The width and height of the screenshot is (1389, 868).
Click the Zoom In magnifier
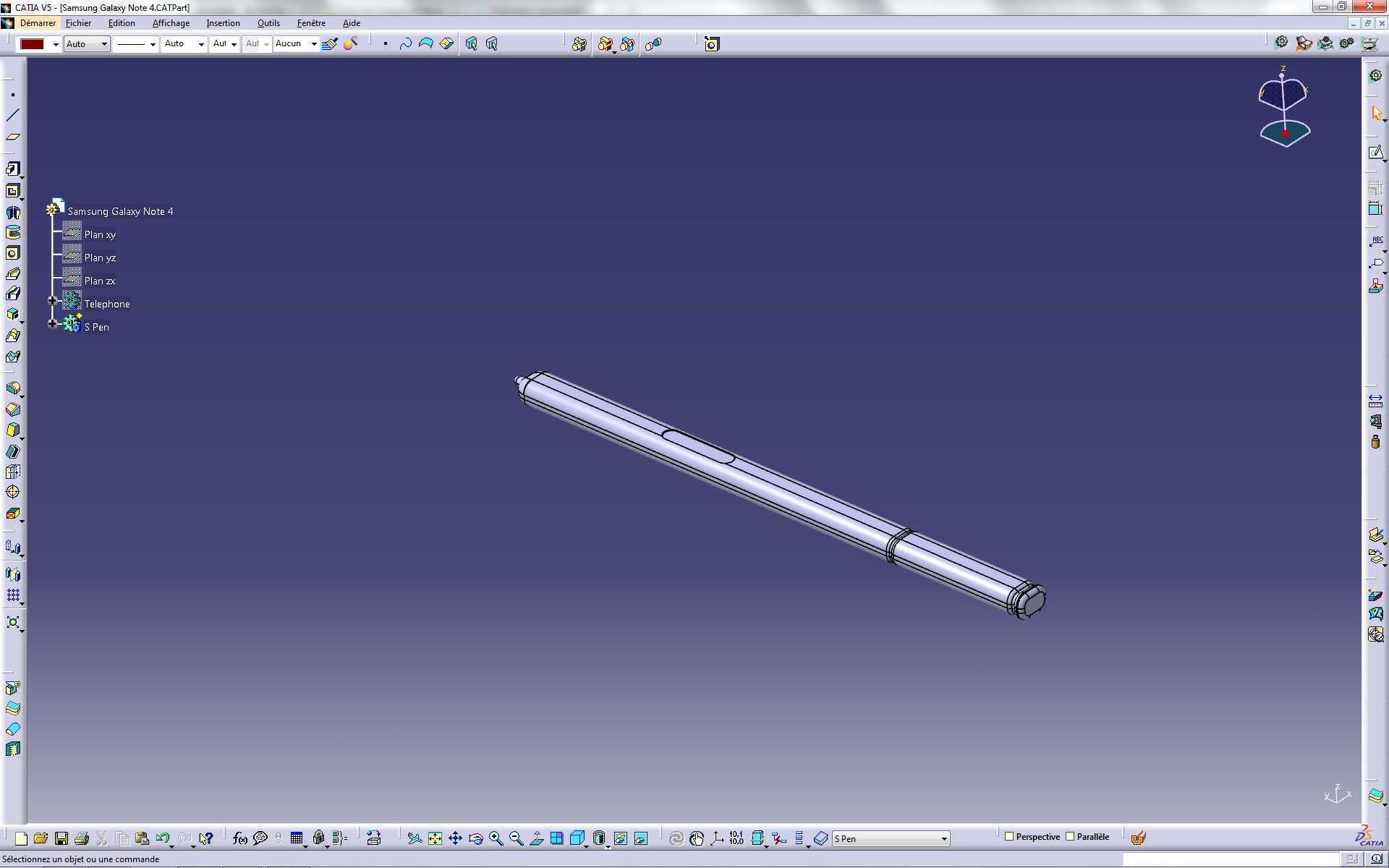click(496, 838)
